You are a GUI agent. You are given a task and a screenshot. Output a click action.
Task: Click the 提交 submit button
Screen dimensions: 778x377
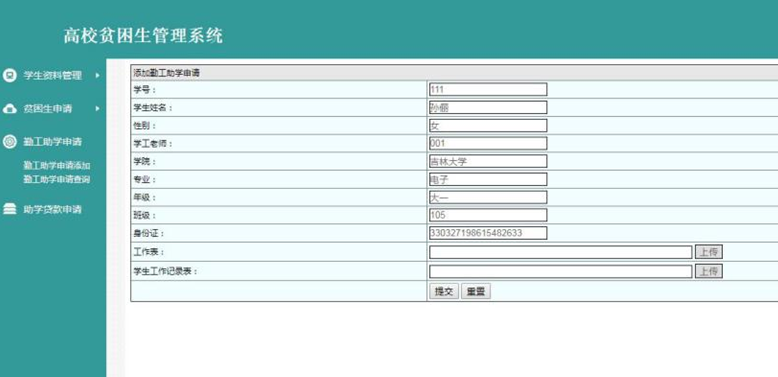coord(444,292)
